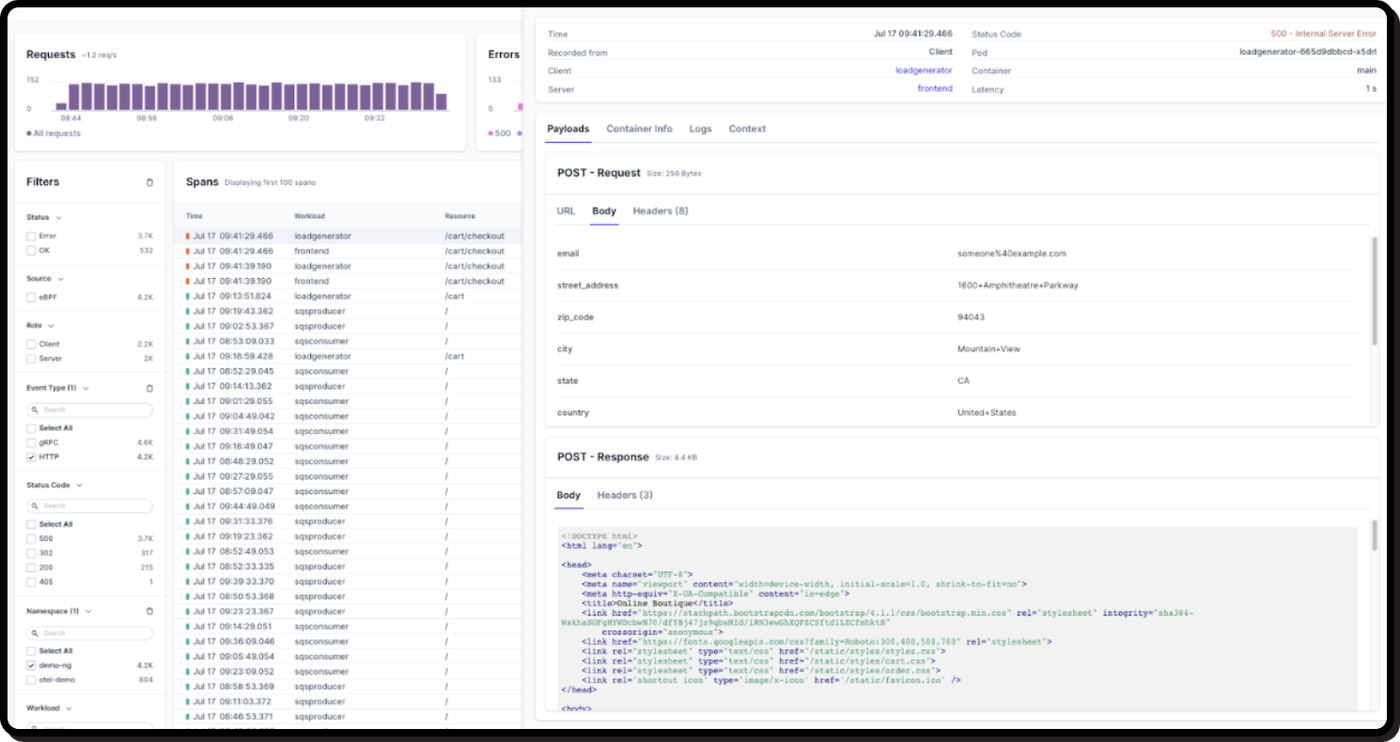Click in the Namespace search field

(x=90, y=633)
